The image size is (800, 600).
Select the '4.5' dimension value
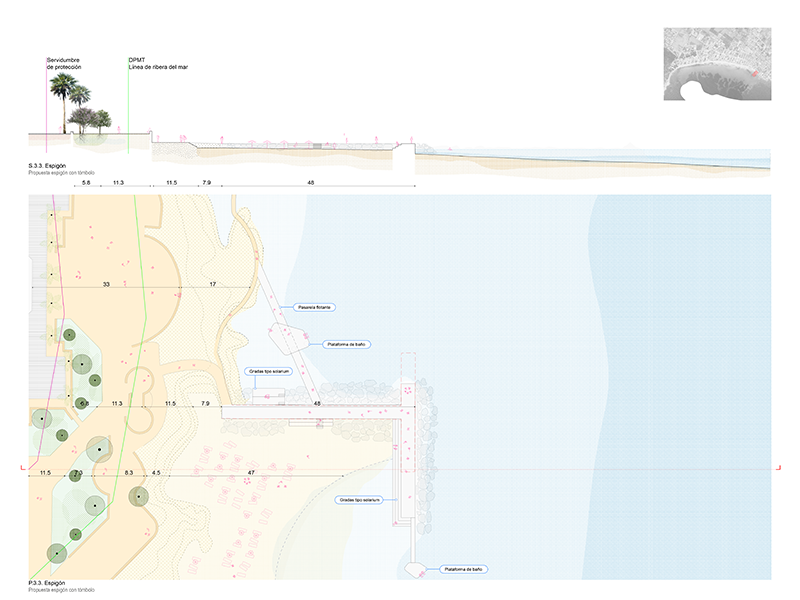pyautogui.click(x=155, y=471)
